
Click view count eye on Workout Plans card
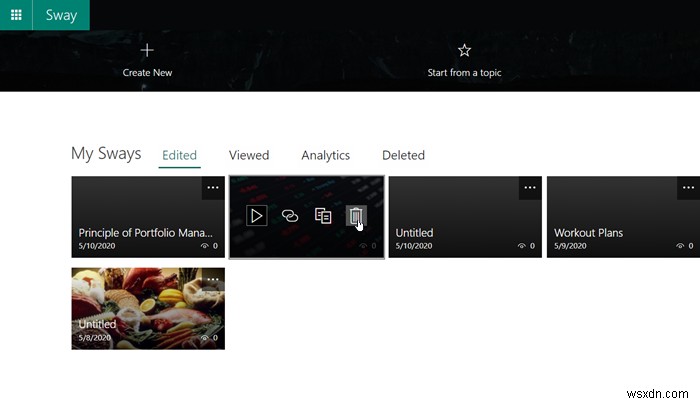coord(680,246)
